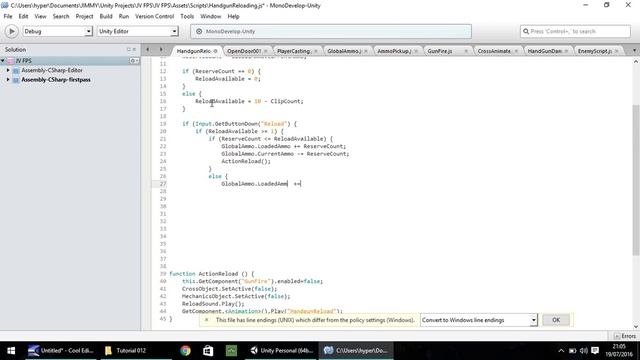
Task: Open the Windows Store taskbar icon
Action: tap(208, 351)
